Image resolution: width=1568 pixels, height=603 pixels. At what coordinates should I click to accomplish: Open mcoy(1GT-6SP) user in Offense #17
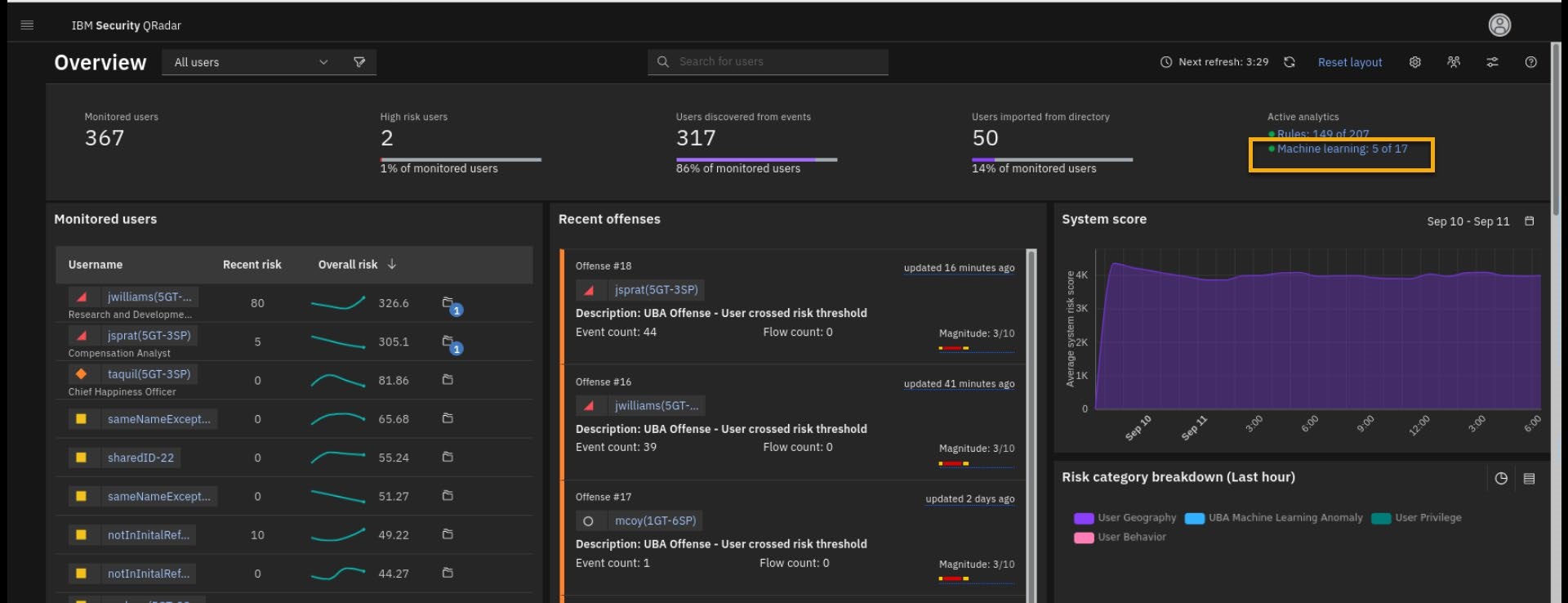pyautogui.click(x=656, y=521)
